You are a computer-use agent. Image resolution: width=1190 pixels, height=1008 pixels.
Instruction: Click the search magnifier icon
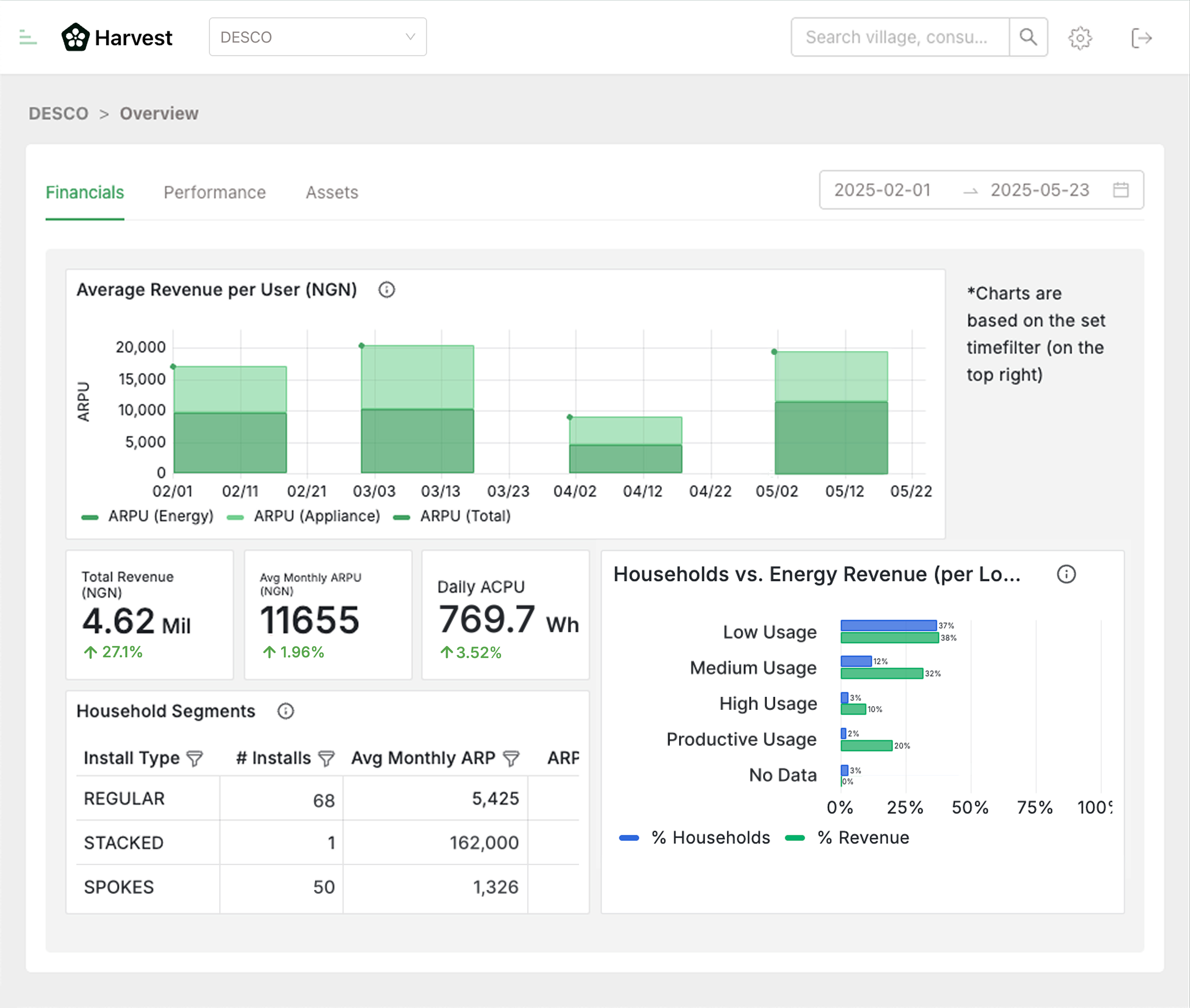[x=1028, y=37]
